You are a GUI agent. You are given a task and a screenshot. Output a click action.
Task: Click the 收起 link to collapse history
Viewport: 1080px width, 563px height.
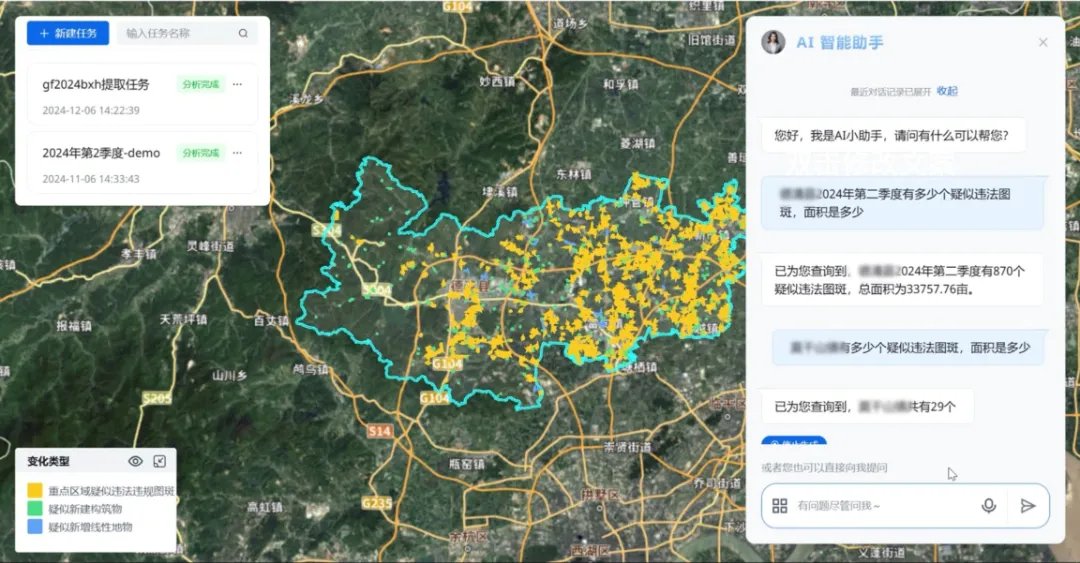click(x=946, y=91)
